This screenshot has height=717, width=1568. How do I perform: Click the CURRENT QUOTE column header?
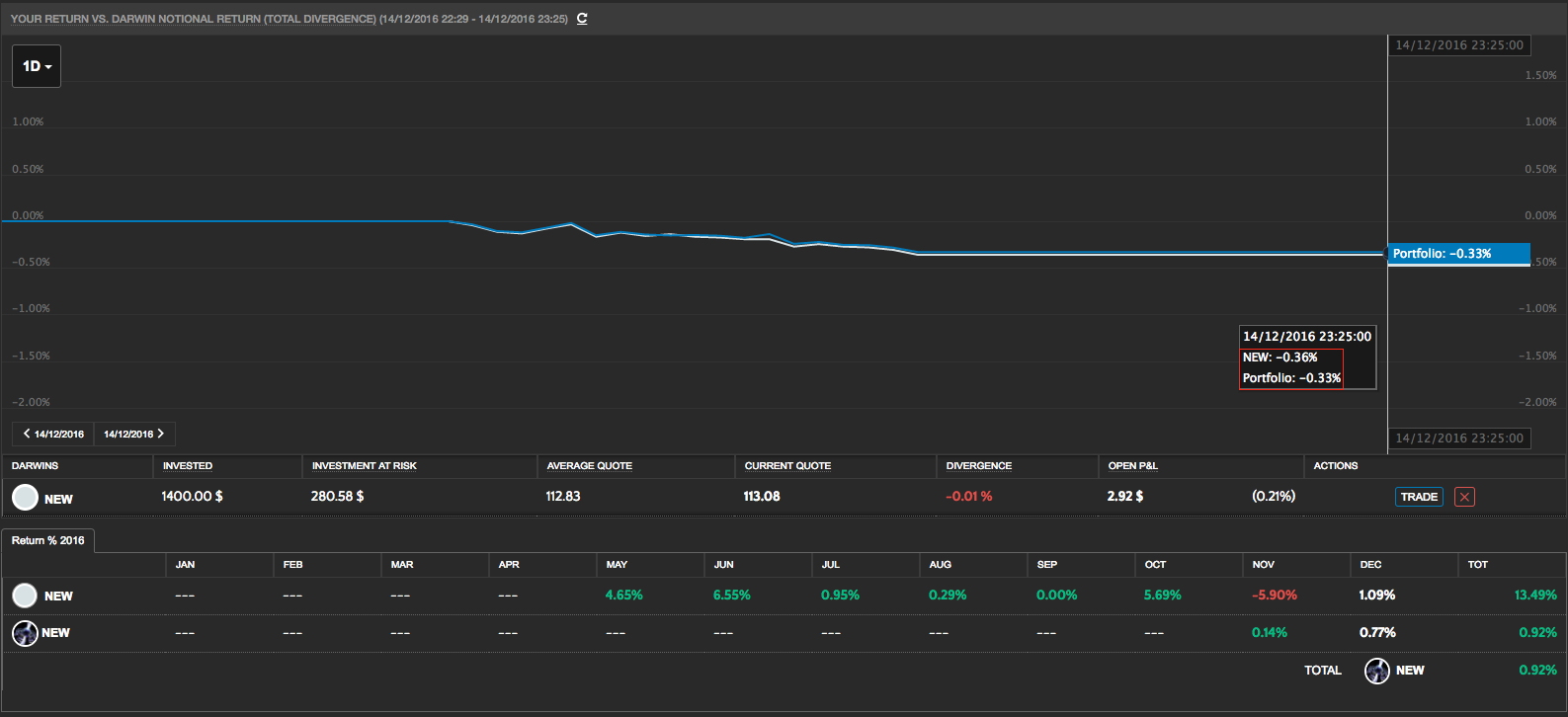(787, 465)
